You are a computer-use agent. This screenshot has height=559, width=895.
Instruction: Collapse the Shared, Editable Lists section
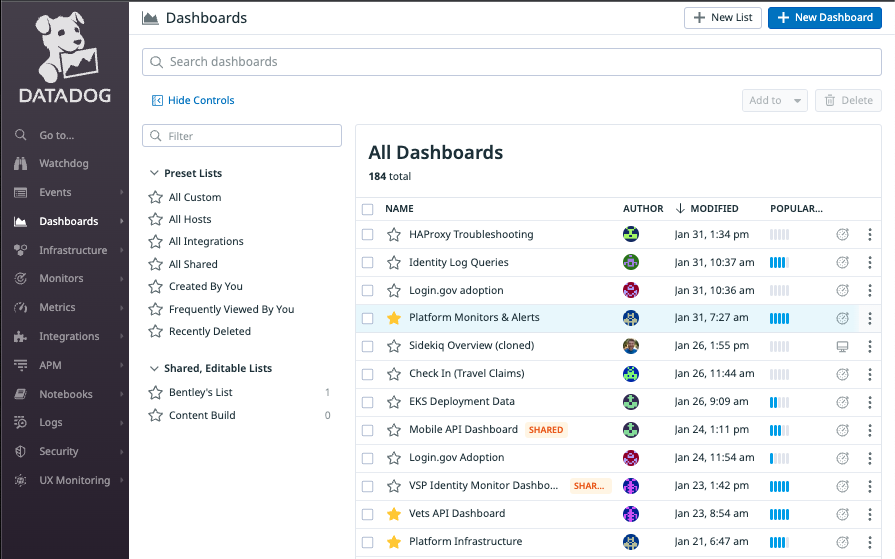[154, 368]
